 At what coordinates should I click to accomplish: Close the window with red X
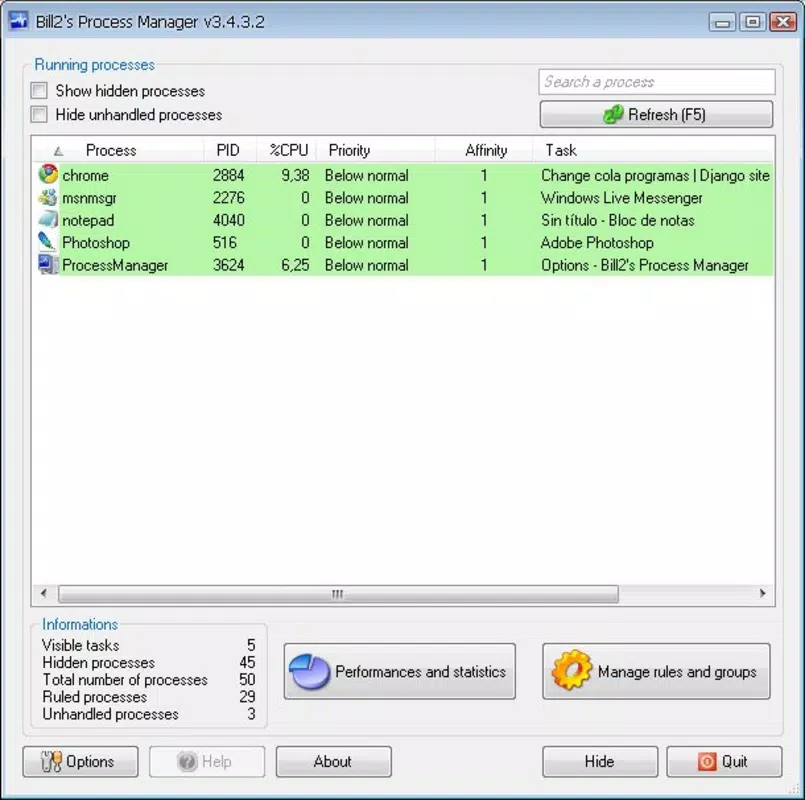coord(782,23)
